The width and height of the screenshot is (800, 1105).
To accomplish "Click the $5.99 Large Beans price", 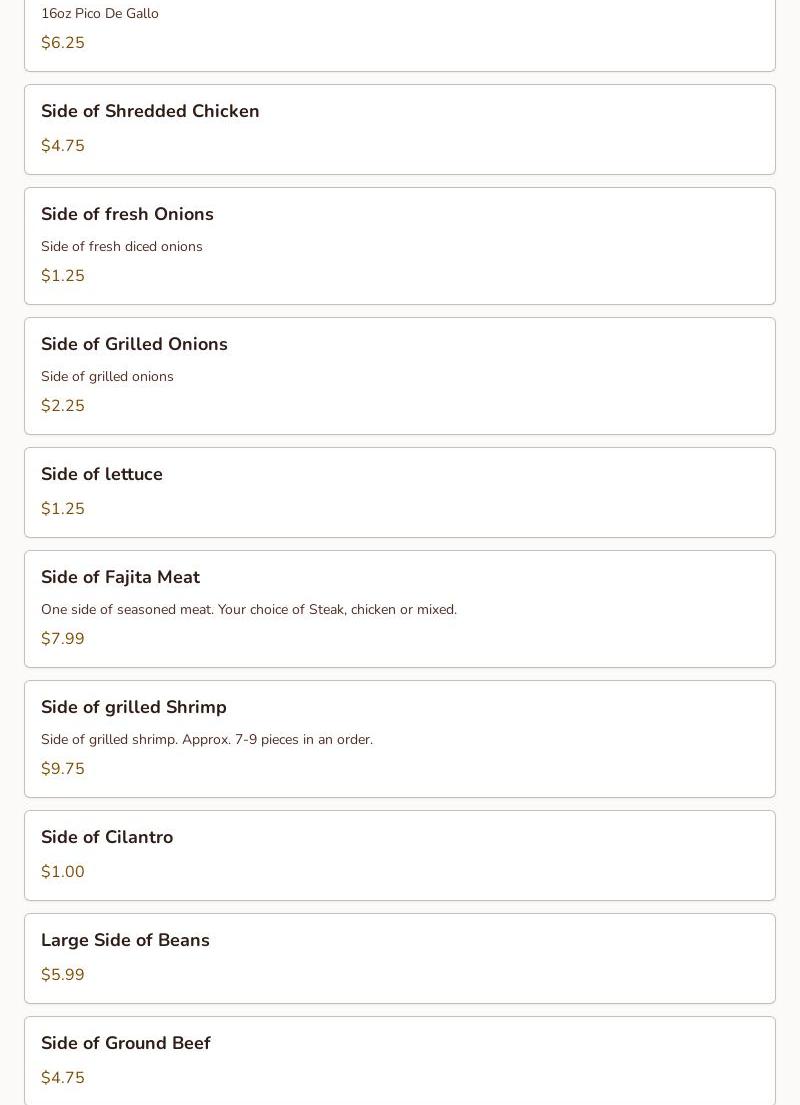I will [x=63, y=975].
